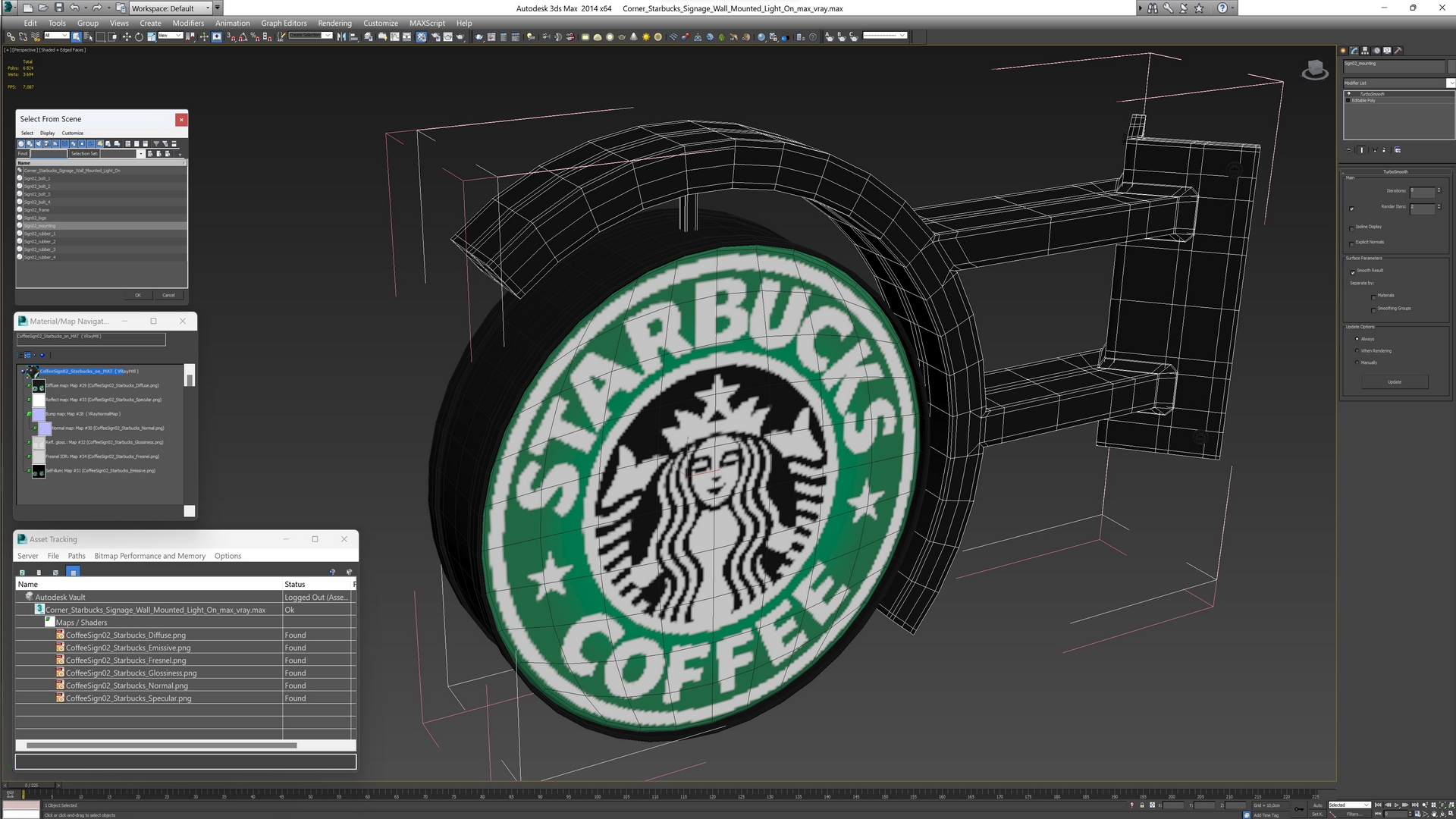Open the Modify command panel tab

[1354, 51]
